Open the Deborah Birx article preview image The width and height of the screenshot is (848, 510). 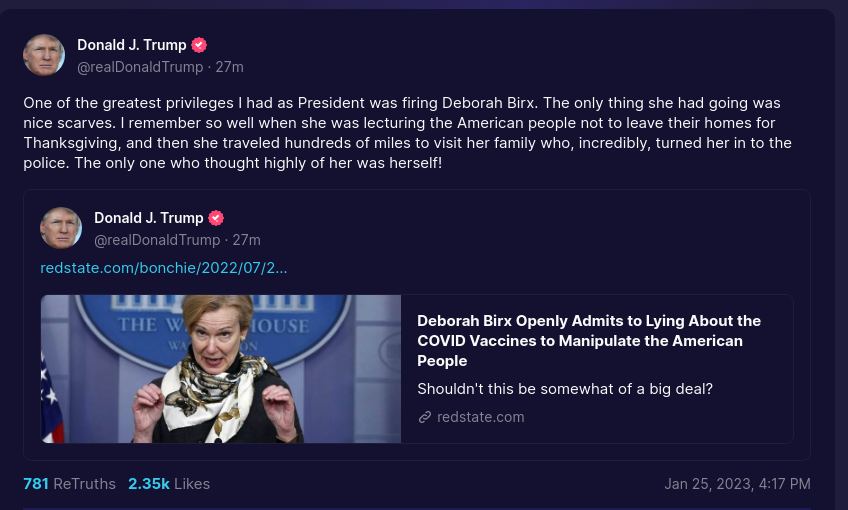pos(221,369)
